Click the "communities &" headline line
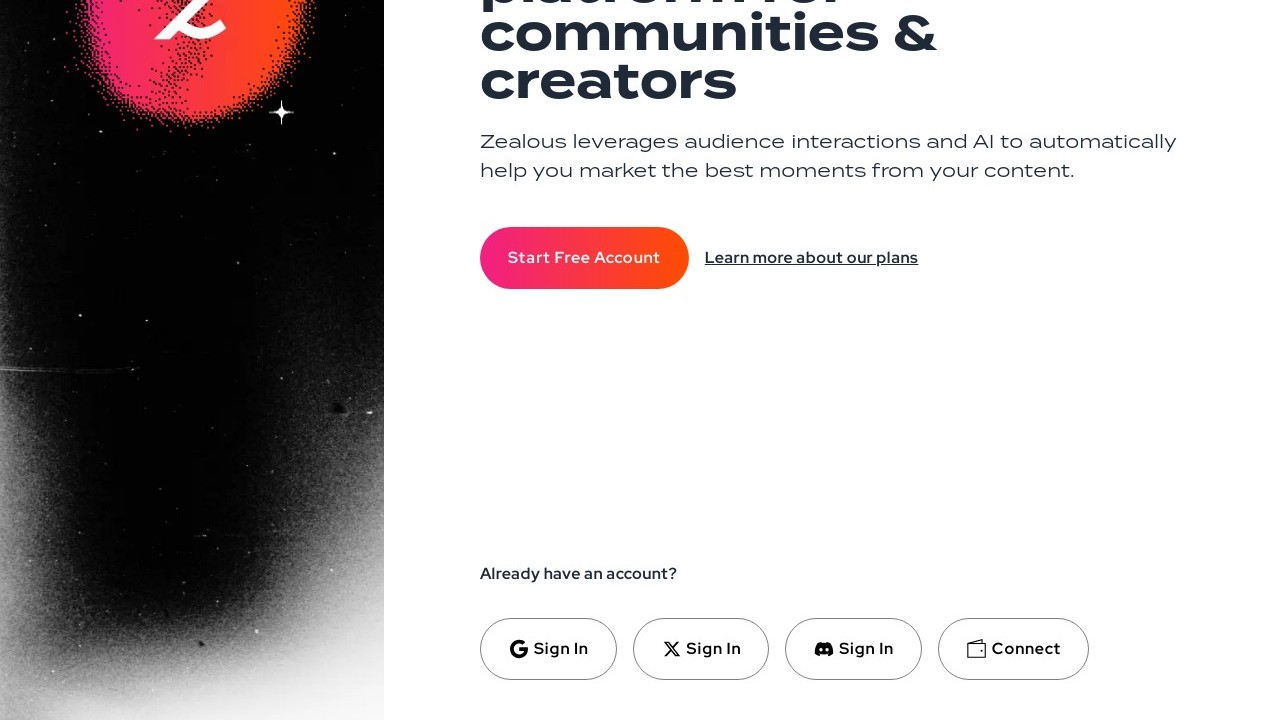Viewport: 1280px width, 720px height. (708, 34)
